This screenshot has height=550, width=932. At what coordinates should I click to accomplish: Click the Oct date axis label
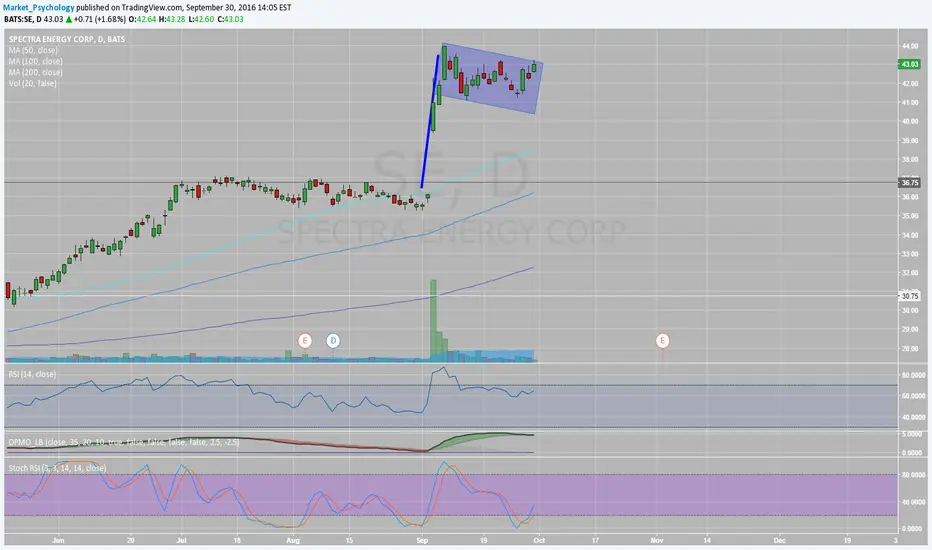[x=539, y=540]
